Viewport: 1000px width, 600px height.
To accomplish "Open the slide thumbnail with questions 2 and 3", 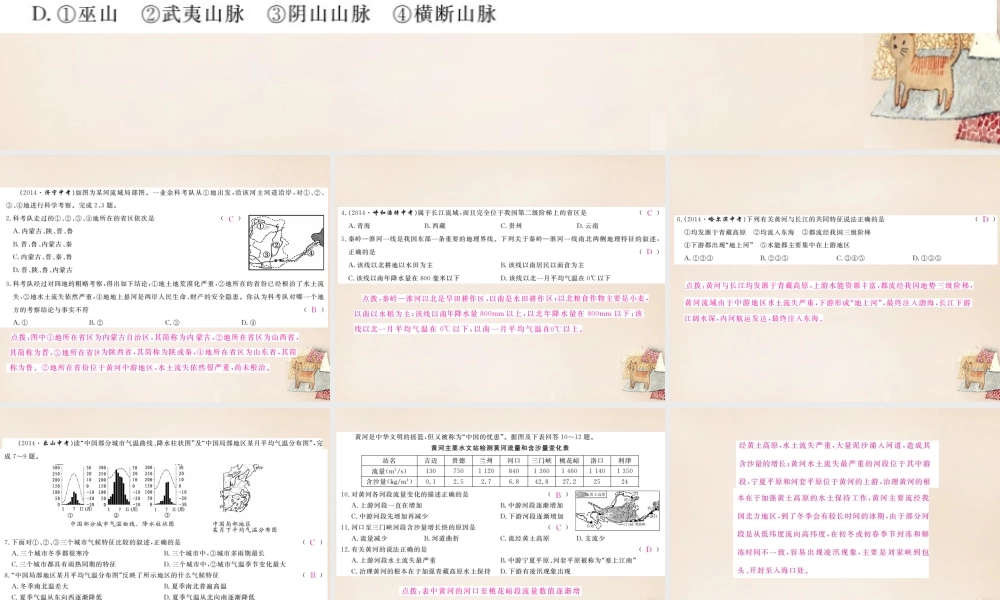I will click(x=165, y=278).
